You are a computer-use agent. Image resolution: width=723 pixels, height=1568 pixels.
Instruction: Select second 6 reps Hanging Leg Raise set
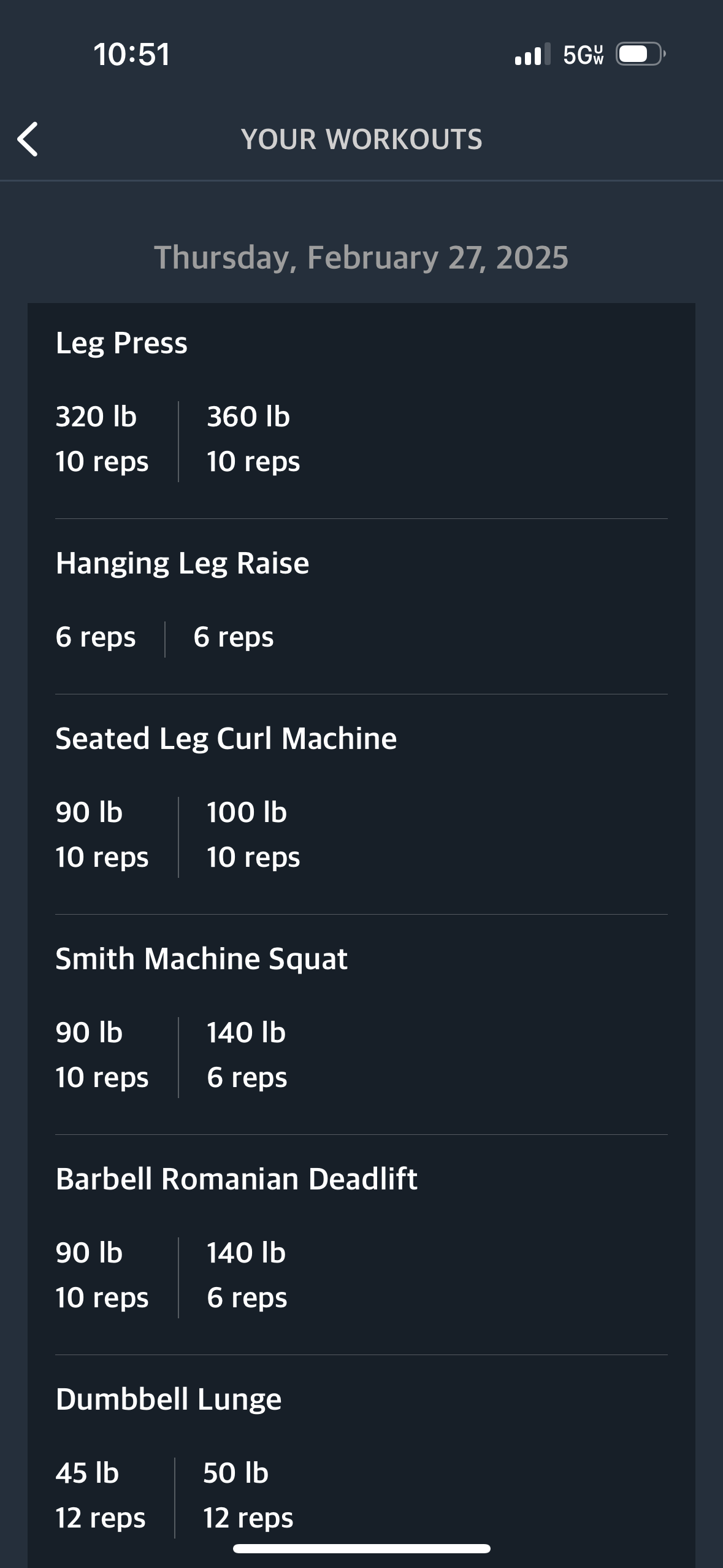click(234, 637)
